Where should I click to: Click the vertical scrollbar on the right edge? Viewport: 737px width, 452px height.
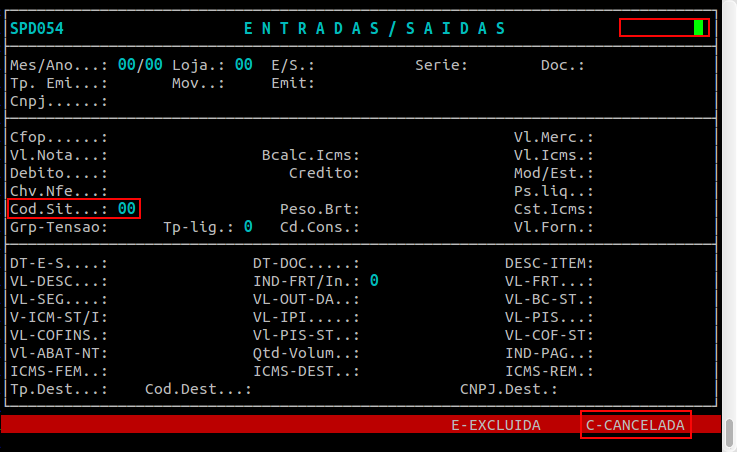pos(730,432)
